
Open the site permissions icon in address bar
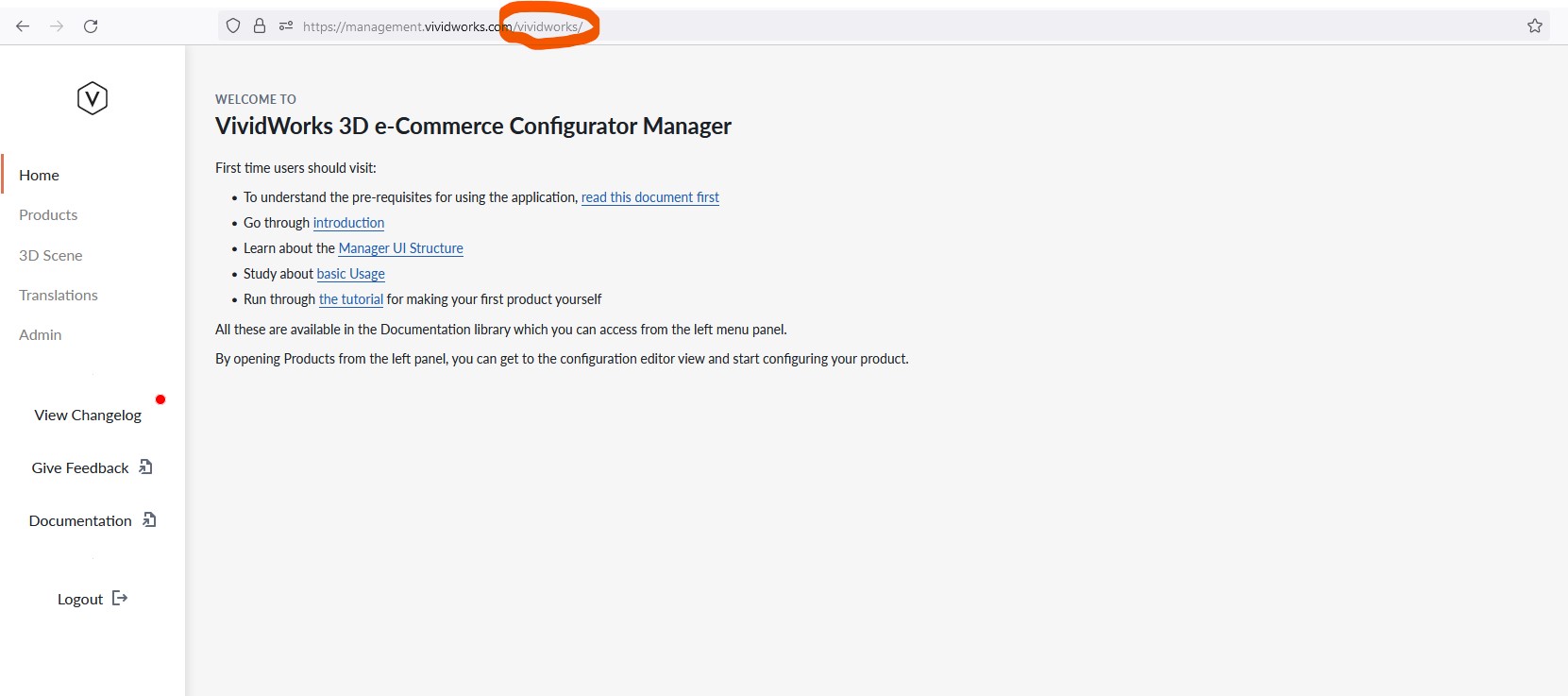[286, 26]
